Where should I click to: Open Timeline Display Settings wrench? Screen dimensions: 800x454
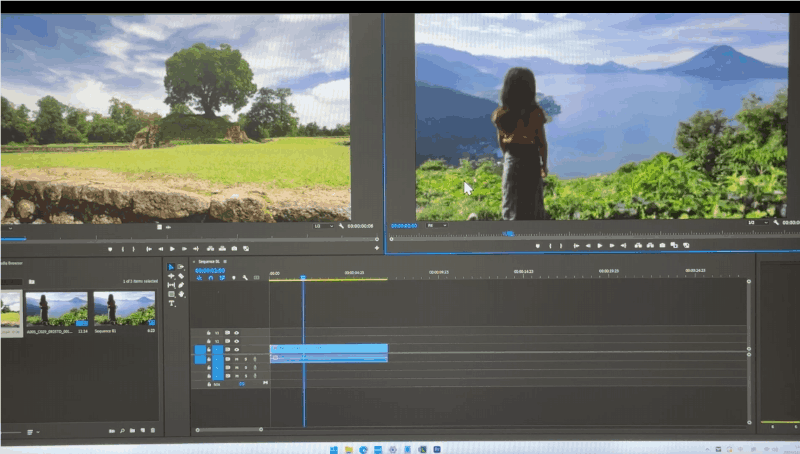(x=245, y=278)
